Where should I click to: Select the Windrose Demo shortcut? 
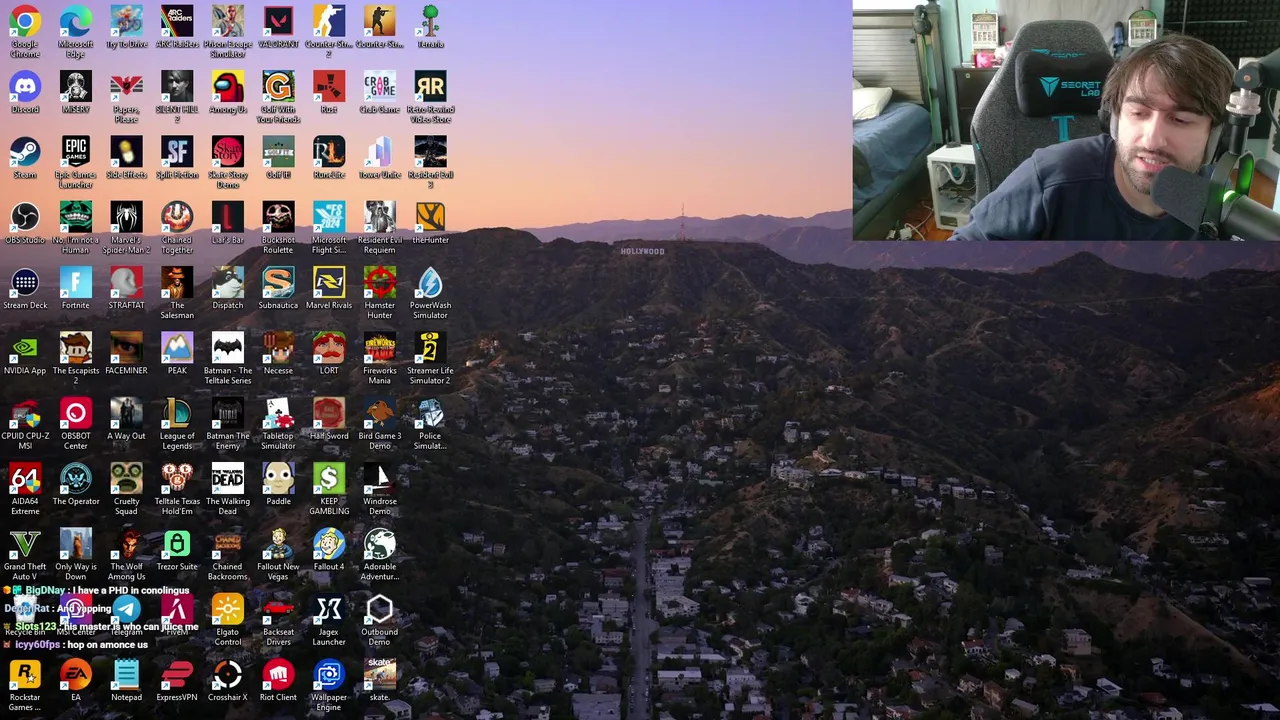[x=380, y=478]
